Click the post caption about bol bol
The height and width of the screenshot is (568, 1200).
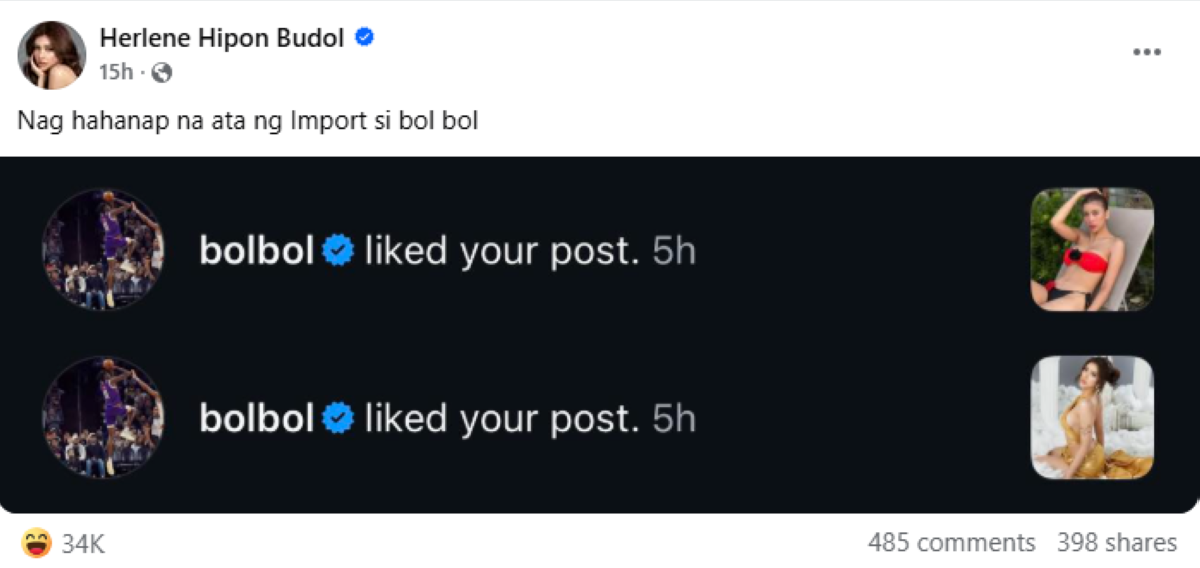[248, 123]
